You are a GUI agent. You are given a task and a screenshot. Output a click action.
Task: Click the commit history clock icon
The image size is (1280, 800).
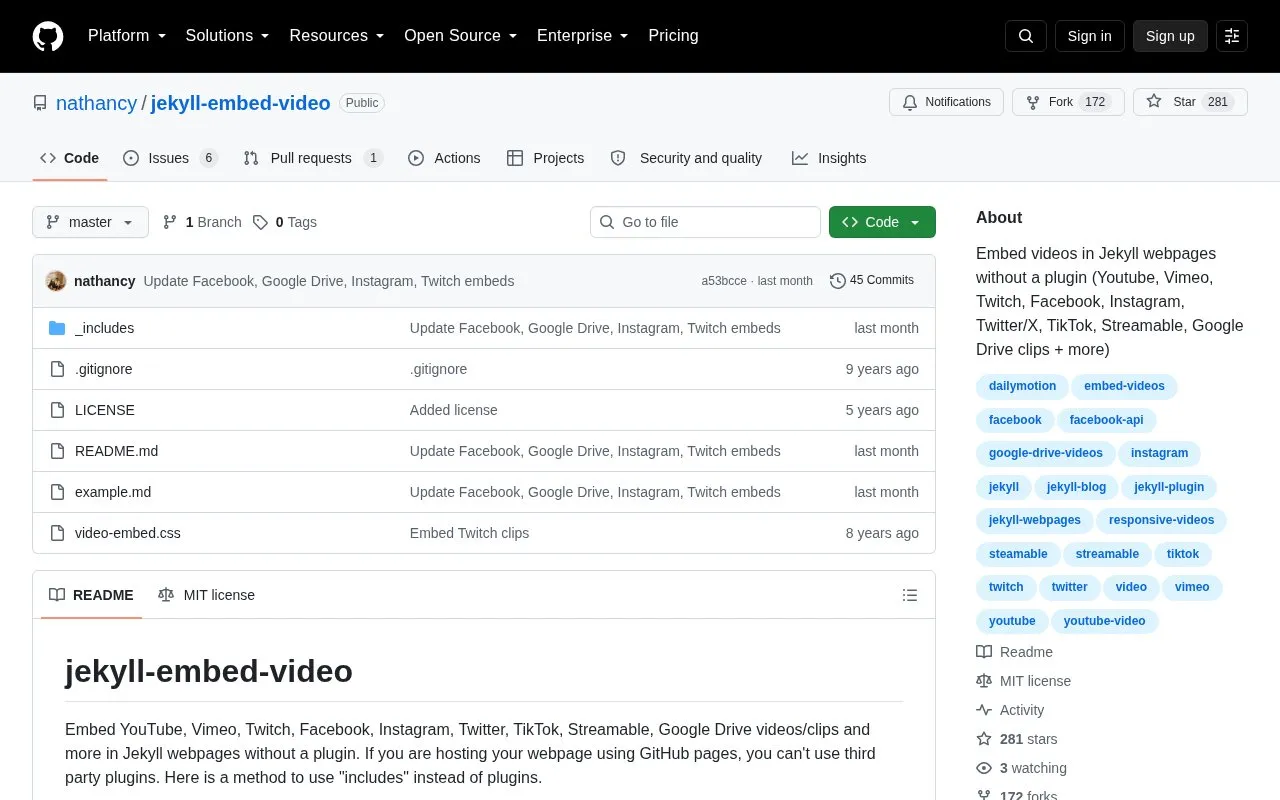coord(838,281)
